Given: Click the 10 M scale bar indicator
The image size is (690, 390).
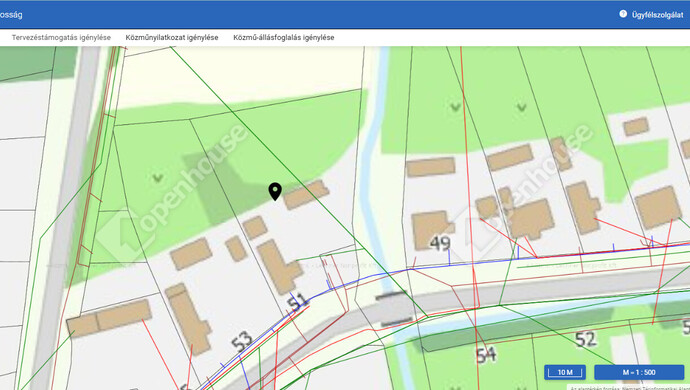Looking at the screenshot, I should [x=565, y=372].
